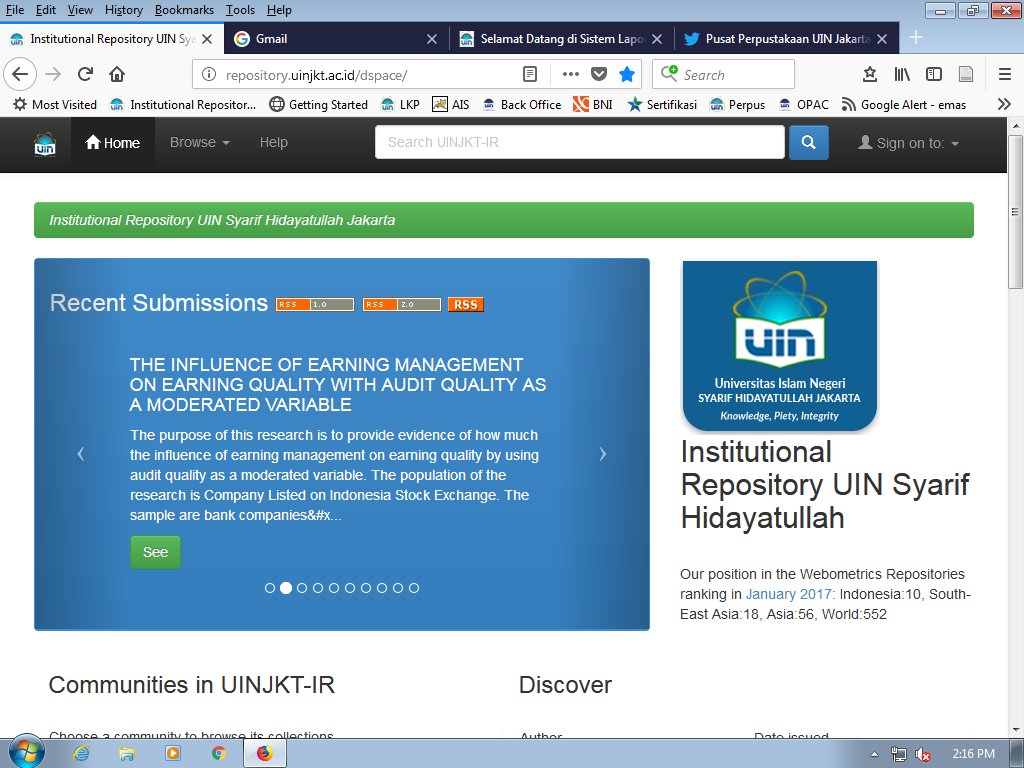Reload the page with the refresh icon
The height and width of the screenshot is (768, 1024).
[x=85, y=74]
